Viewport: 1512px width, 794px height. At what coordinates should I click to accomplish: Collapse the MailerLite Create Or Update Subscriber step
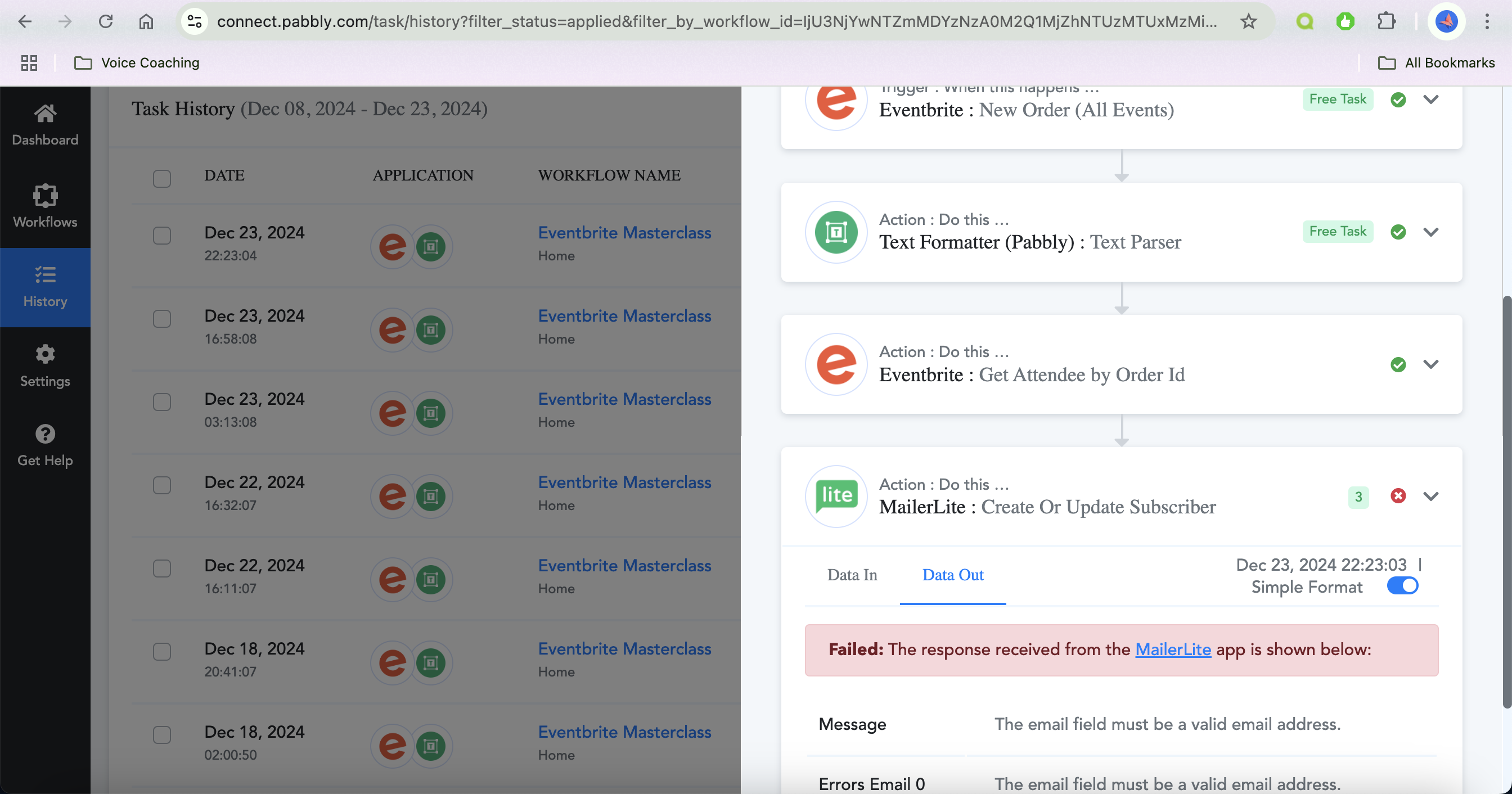(x=1431, y=497)
